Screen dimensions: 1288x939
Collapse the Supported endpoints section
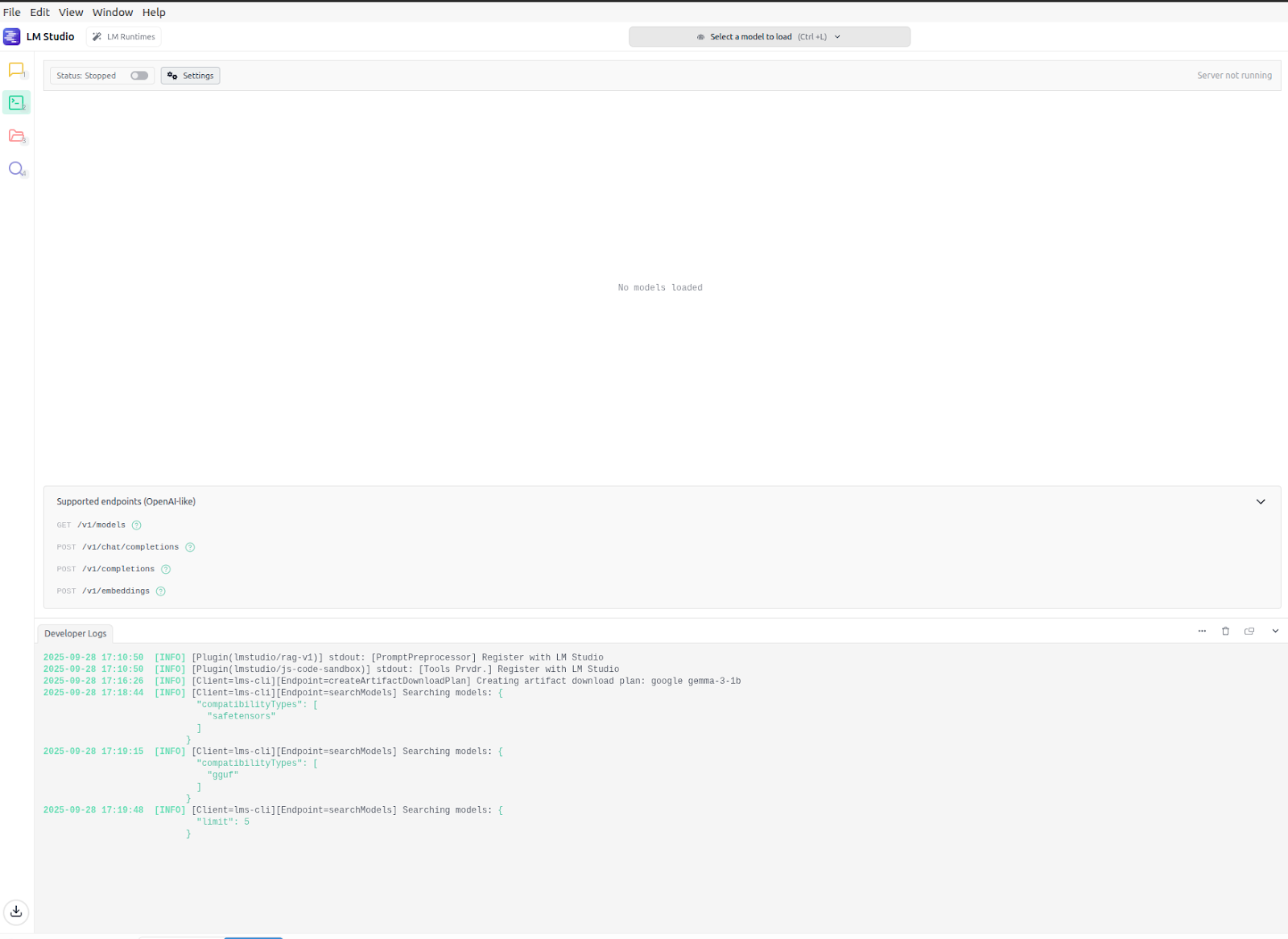point(1261,501)
